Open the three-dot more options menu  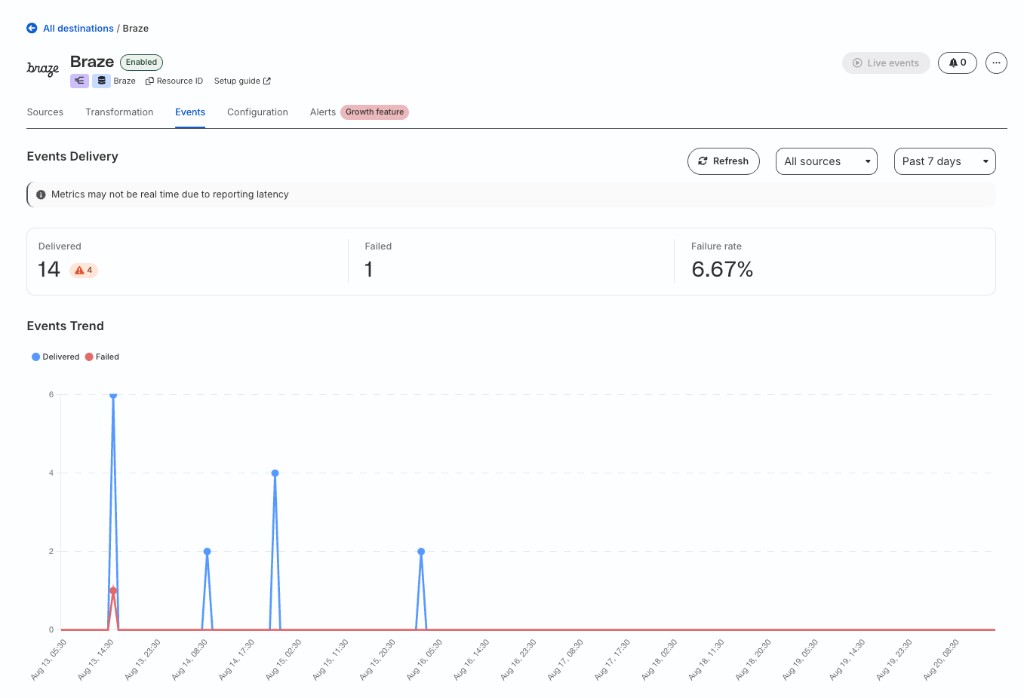click(996, 63)
